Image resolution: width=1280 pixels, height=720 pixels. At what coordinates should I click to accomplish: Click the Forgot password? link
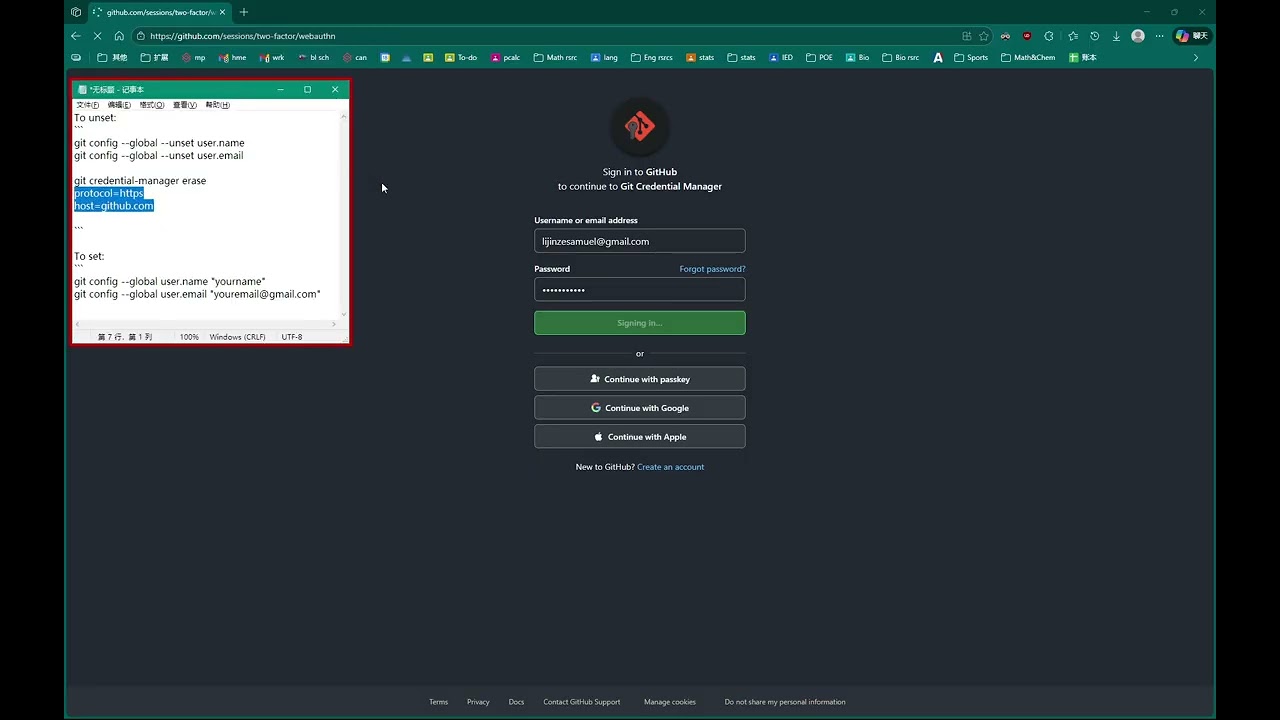click(x=712, y=269)
